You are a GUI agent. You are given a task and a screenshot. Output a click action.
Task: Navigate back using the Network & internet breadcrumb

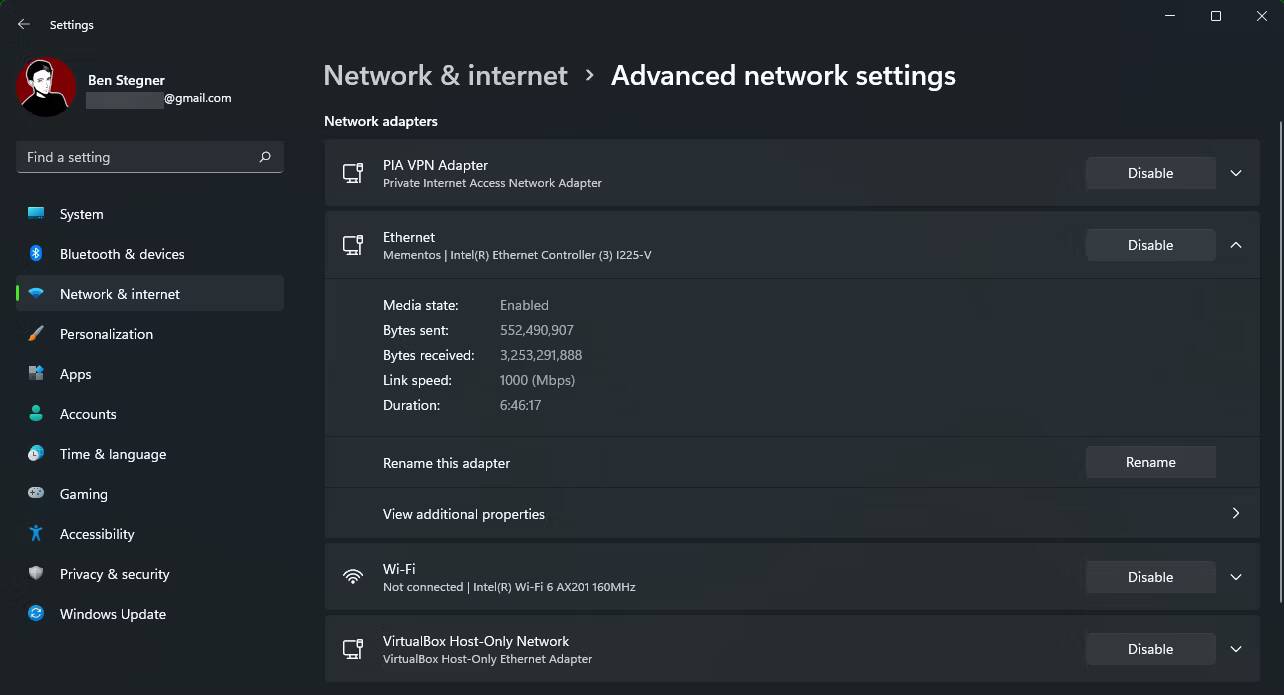445,75
